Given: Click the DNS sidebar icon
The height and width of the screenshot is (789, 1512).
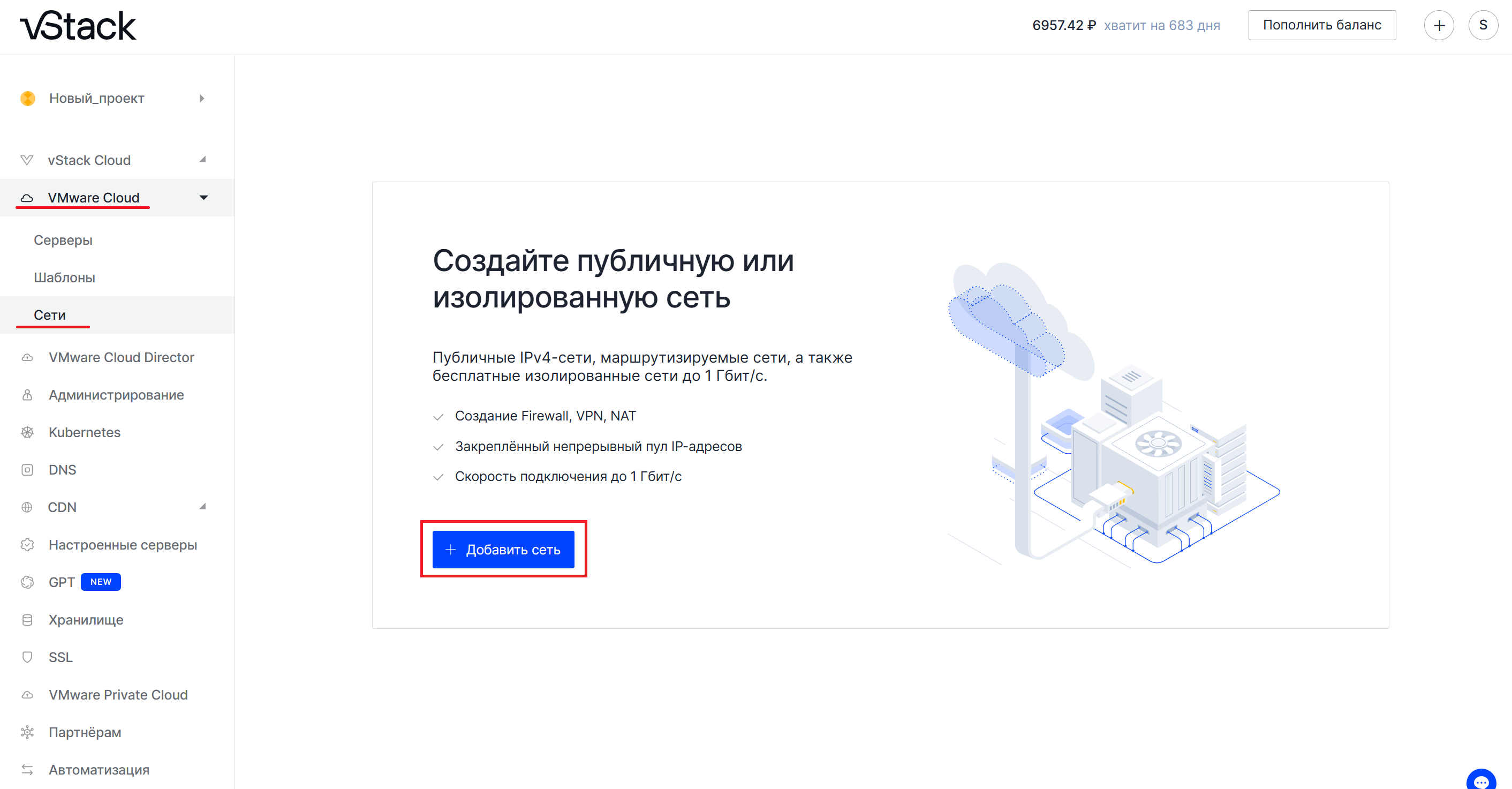Looking at the screenshot, I should [27, 470].
